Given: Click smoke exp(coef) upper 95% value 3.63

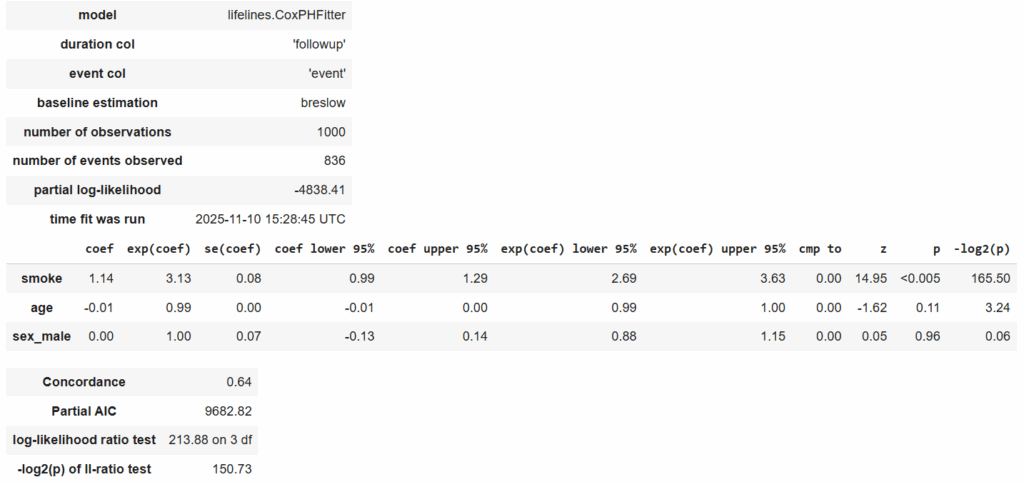Looking at the screenshot, I should click(x=773, y=278).
